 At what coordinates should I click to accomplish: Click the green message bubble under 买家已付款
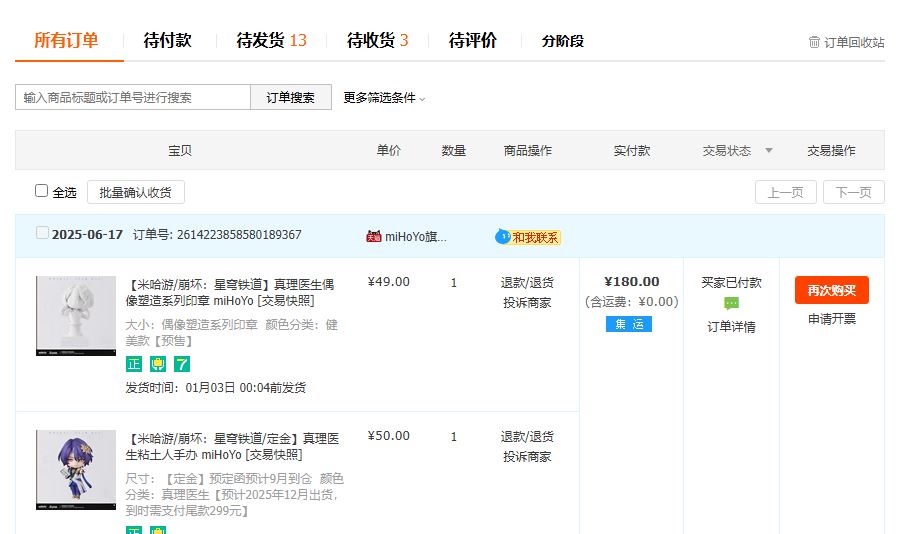(731, 304)
